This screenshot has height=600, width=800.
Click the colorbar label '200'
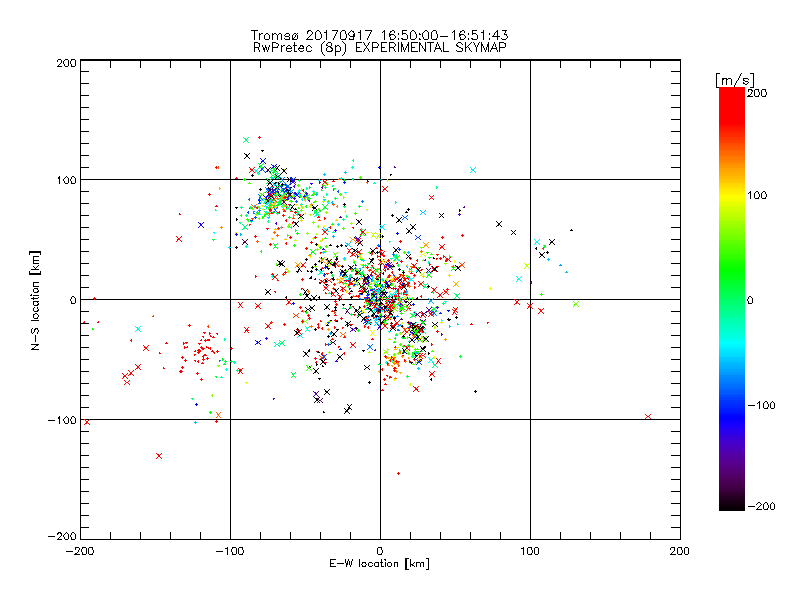click(x=757, y=93)
